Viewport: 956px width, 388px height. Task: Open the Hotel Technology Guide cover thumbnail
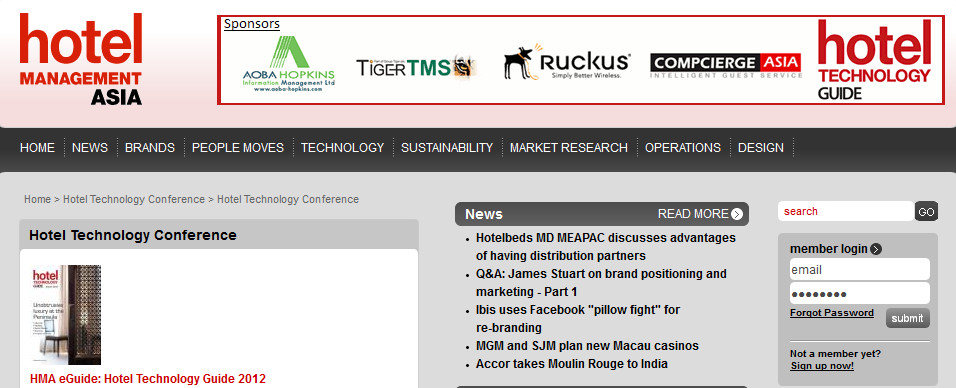66,315
